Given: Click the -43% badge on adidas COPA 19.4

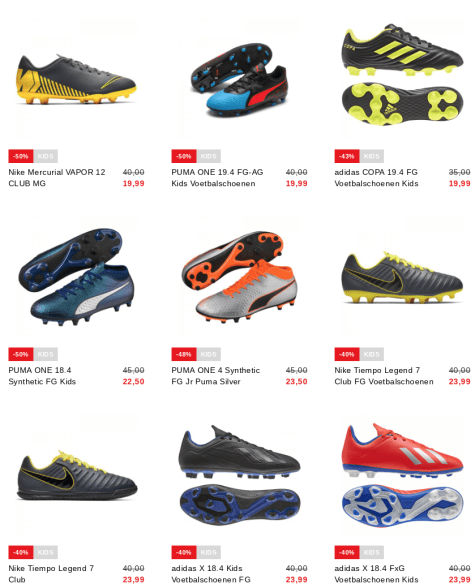Looking at the screenshot, I should pyautogui.click(x=347, y=156).
